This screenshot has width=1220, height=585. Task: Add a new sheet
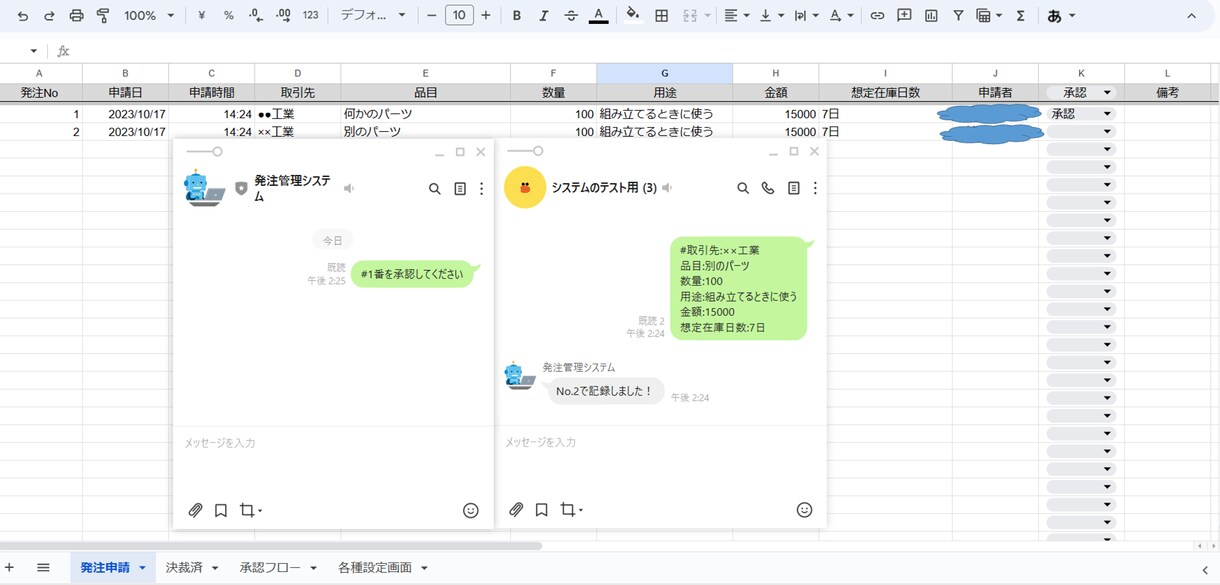[x=10, y=568]
